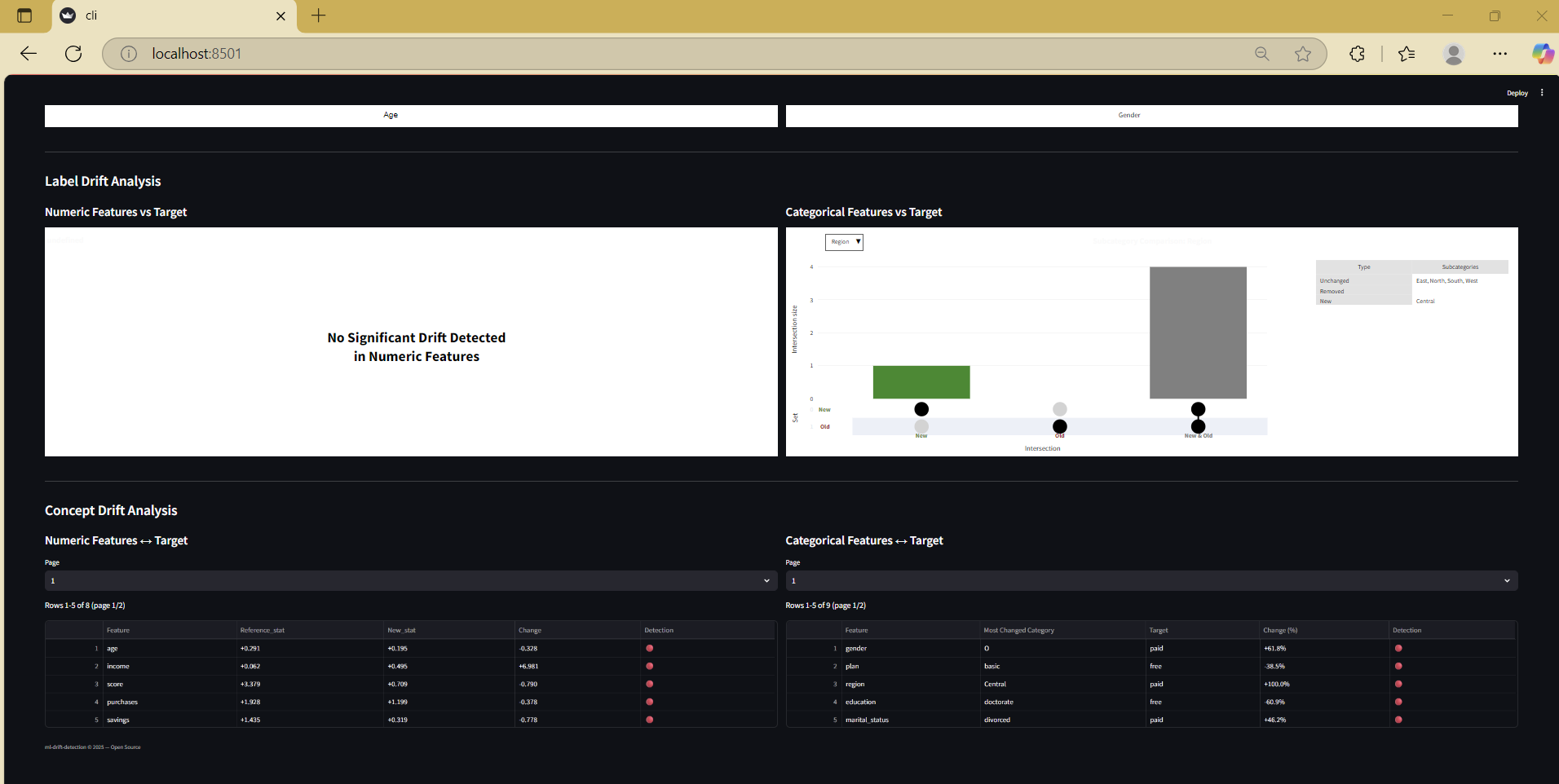Click the browser refresh icon
This screenshot has width=1559, height=784.
click(x=73, y=54)
